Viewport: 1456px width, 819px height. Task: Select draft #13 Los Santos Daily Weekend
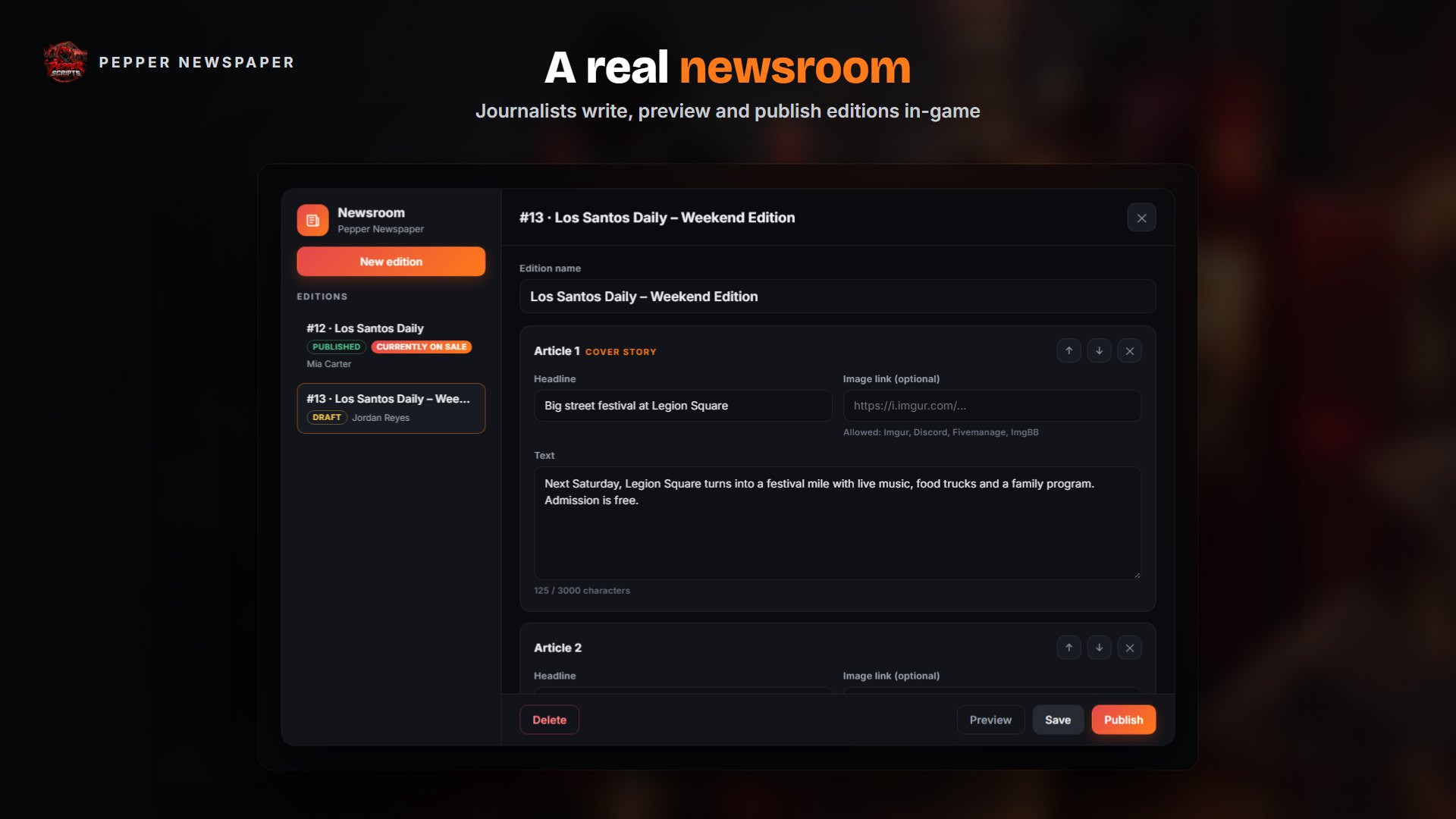tap(391, 408)
